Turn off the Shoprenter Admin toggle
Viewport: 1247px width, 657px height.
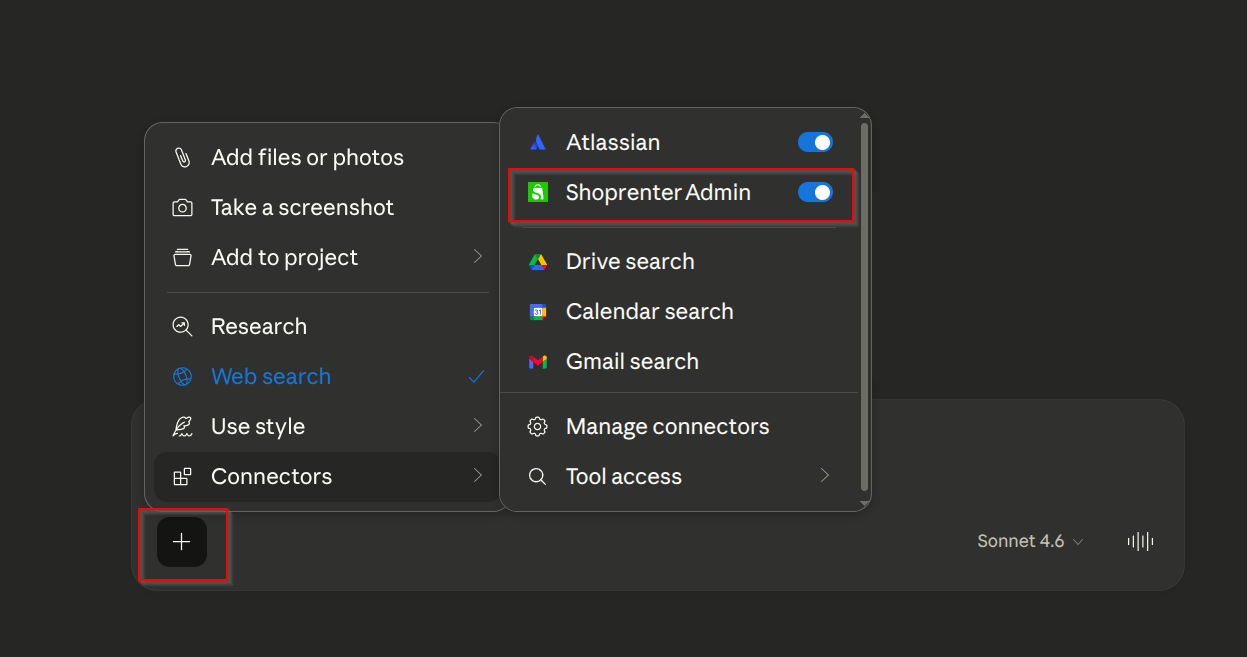[815, 192]
